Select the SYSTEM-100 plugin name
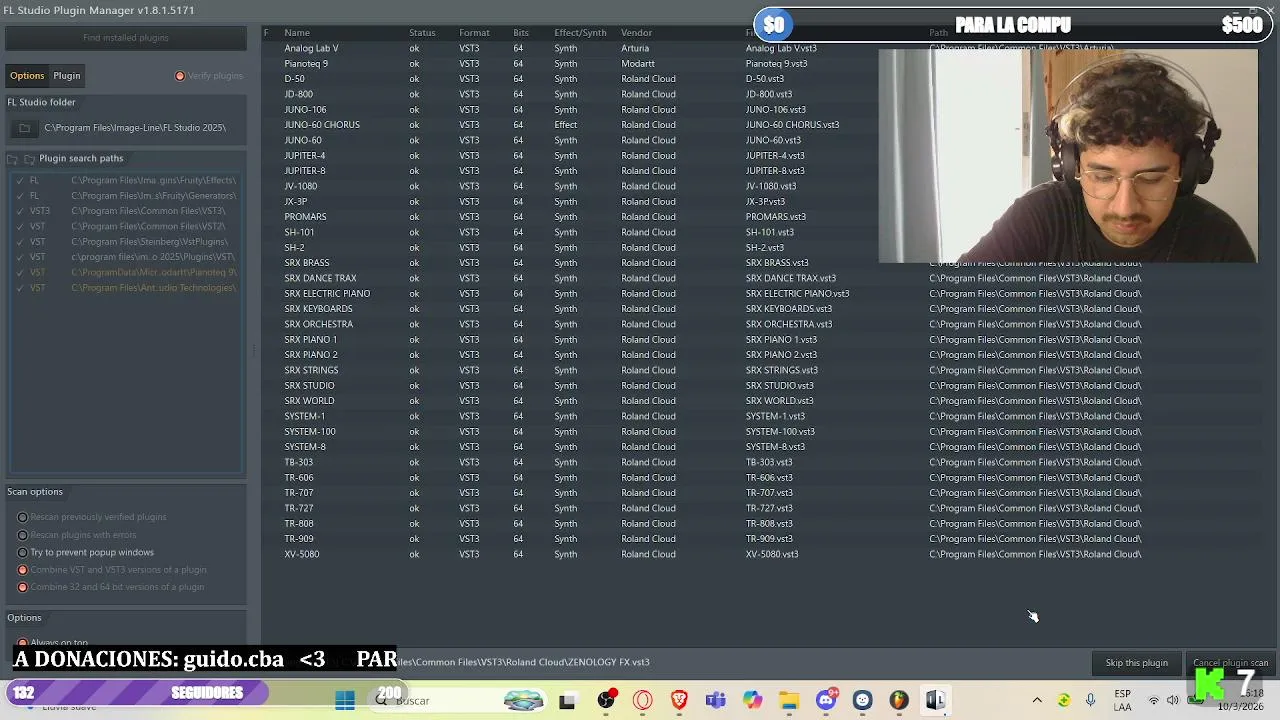1280x720 pixels. [310, 432]
